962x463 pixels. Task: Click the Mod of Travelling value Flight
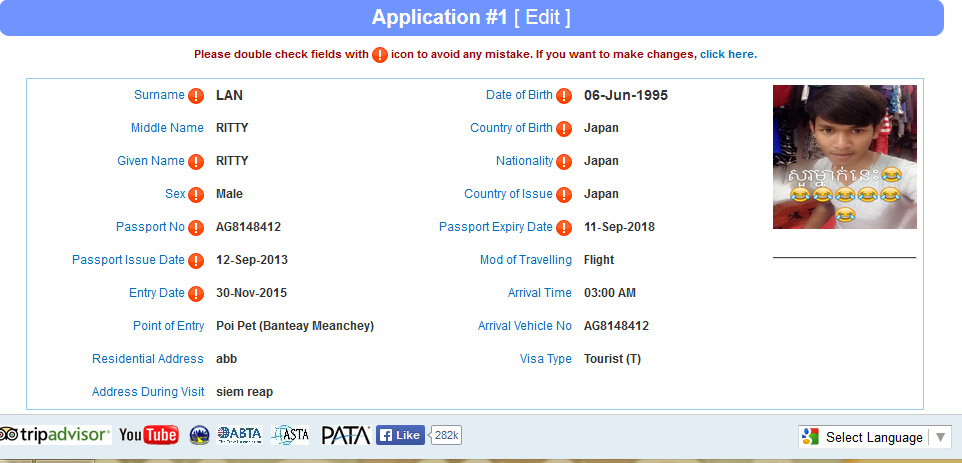[x=599, y=260]
